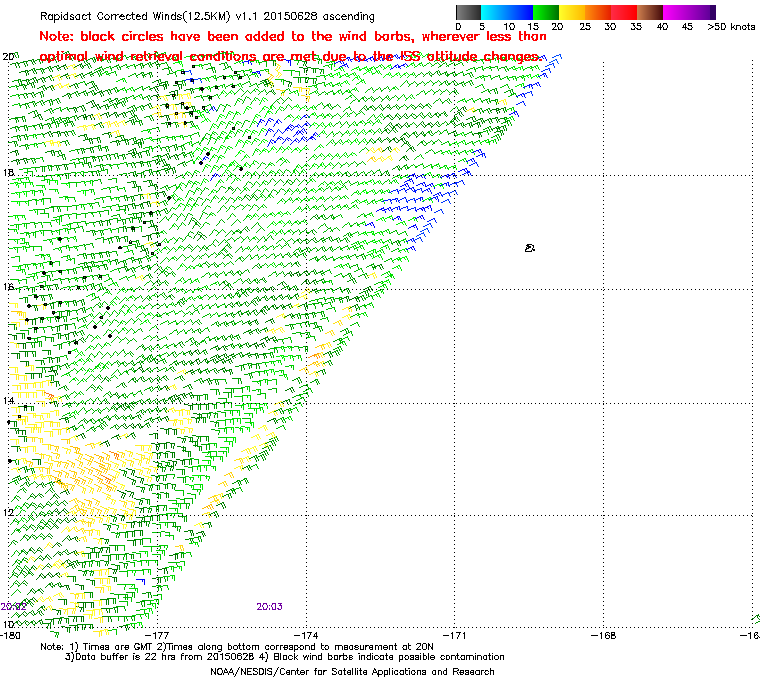Viewport: 760px width, 688px height.
Task: Click the green barb at the right edge
Action: pos(756,618)
